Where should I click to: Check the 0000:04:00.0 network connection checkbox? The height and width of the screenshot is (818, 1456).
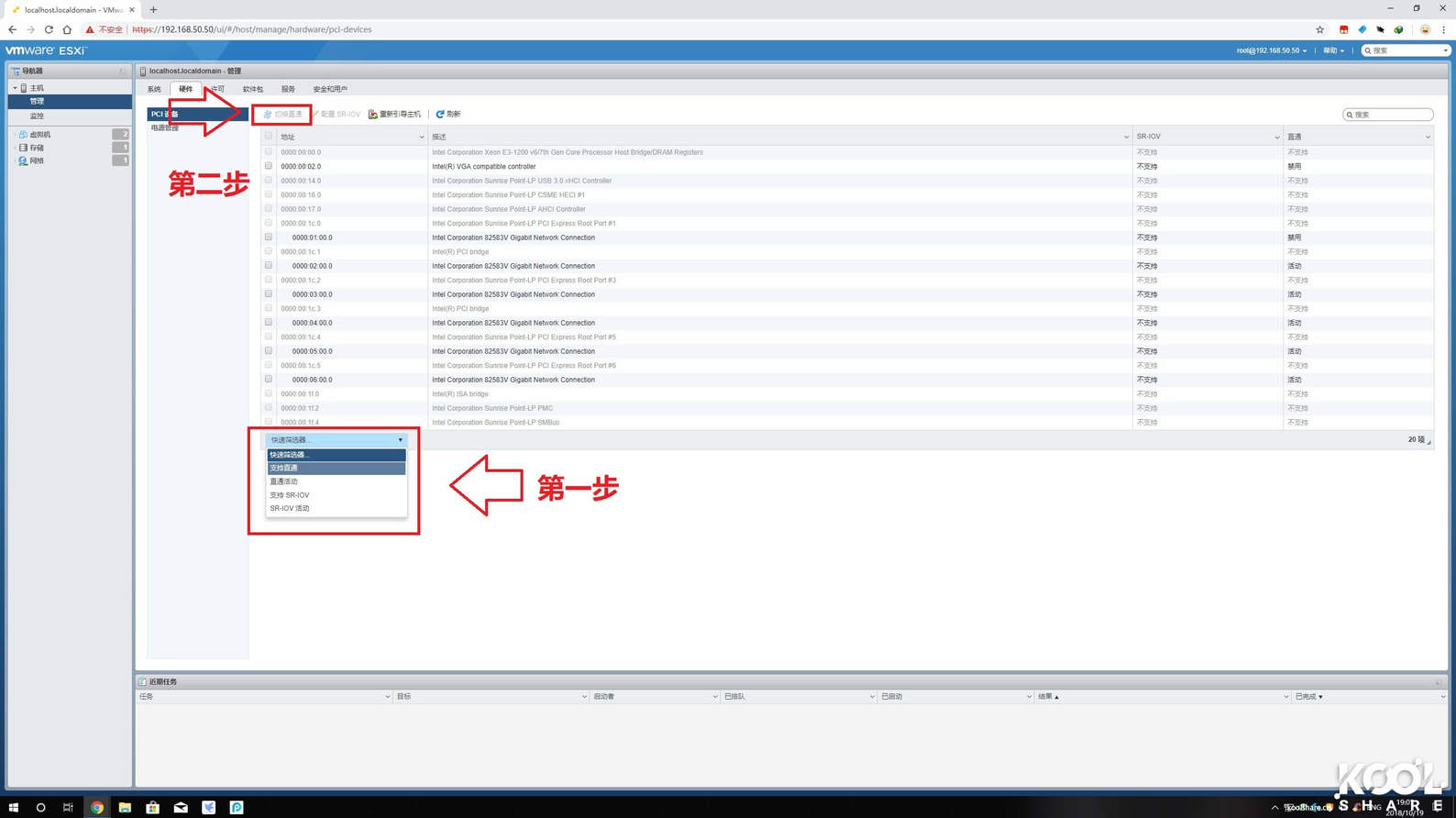[x=269, y=322]
